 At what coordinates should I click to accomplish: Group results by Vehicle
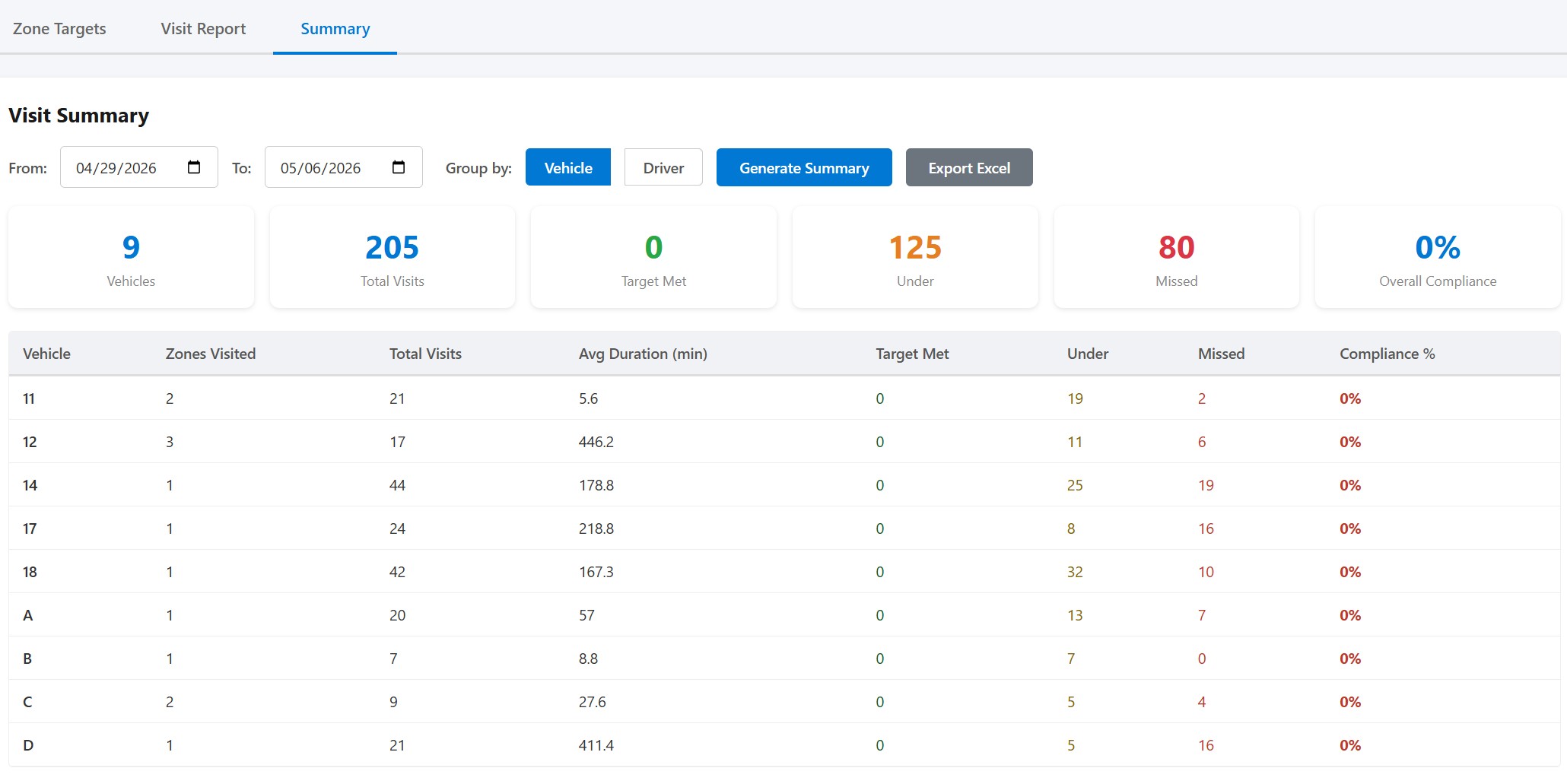coord(568,167)
